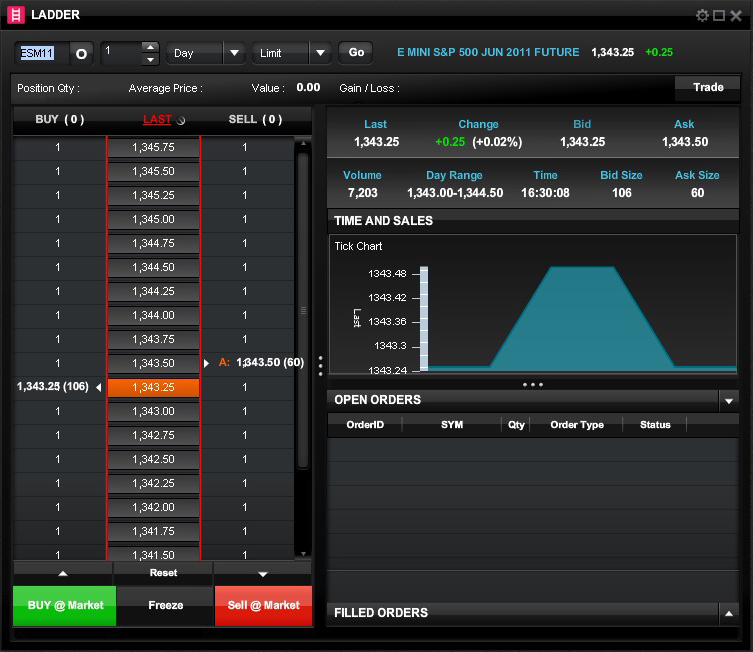Screen dimensions: 753x652
Task: Click the BUY @ Market button
Action: pyautogui.click(x=65, y=605)
